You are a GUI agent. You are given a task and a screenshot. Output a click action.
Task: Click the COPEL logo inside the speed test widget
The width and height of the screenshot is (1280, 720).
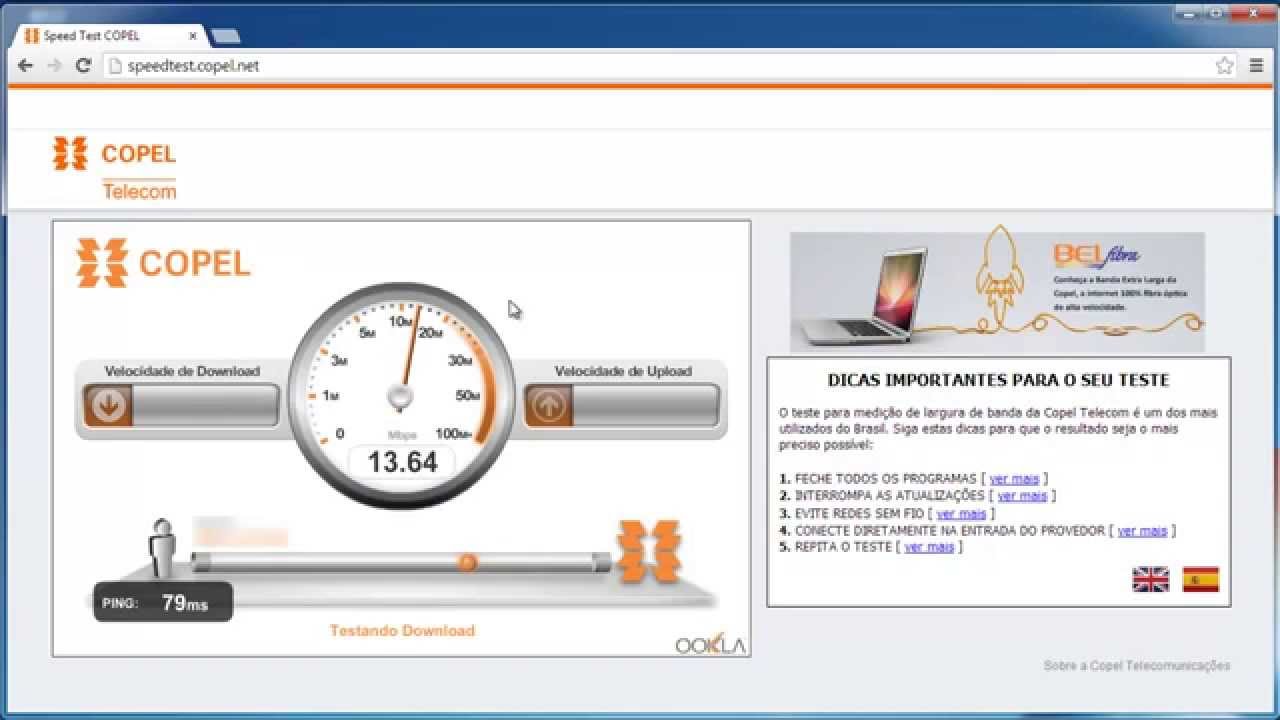pyautogui.click(x=163, y=263)
